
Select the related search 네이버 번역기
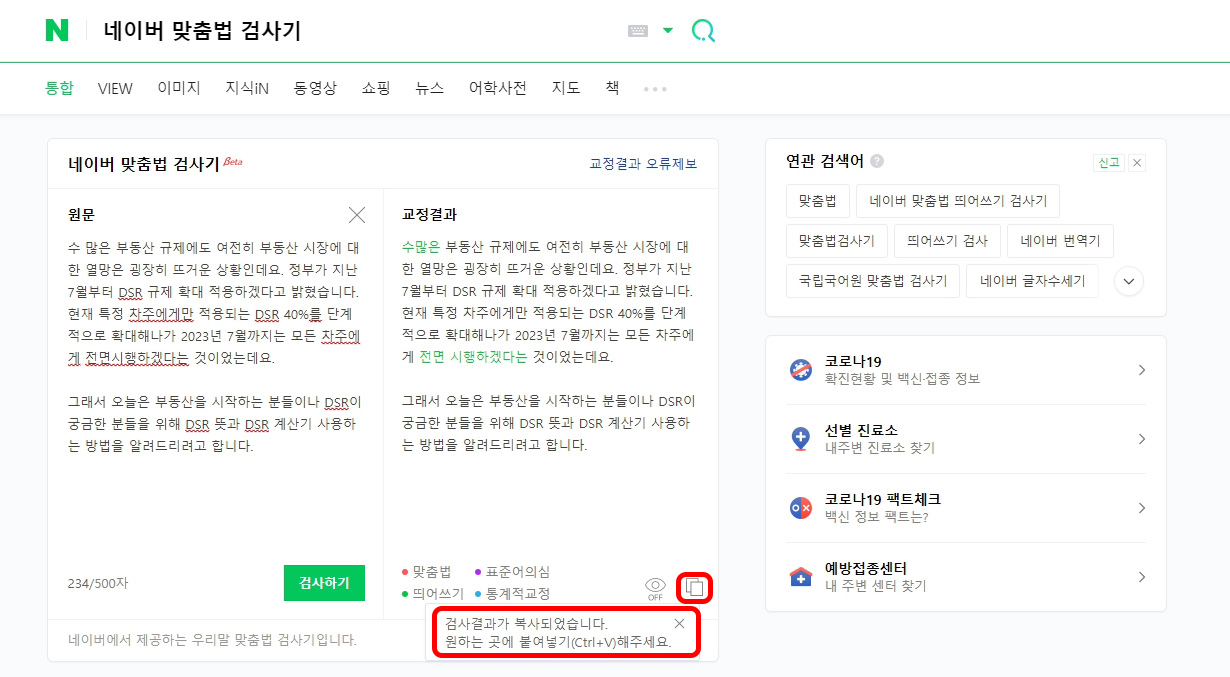pyautogui.click(x=1060, y=241)
